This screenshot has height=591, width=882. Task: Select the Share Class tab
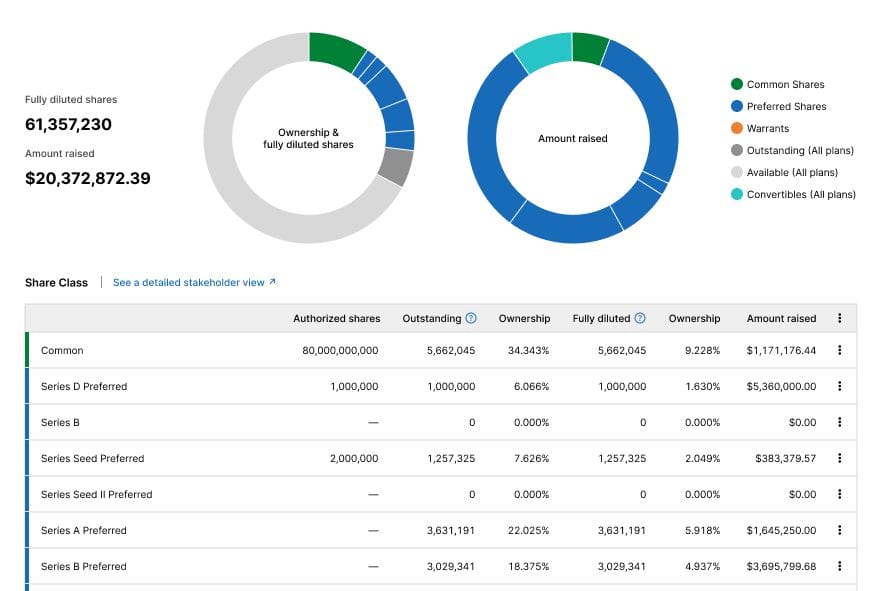tap(56, 282)
